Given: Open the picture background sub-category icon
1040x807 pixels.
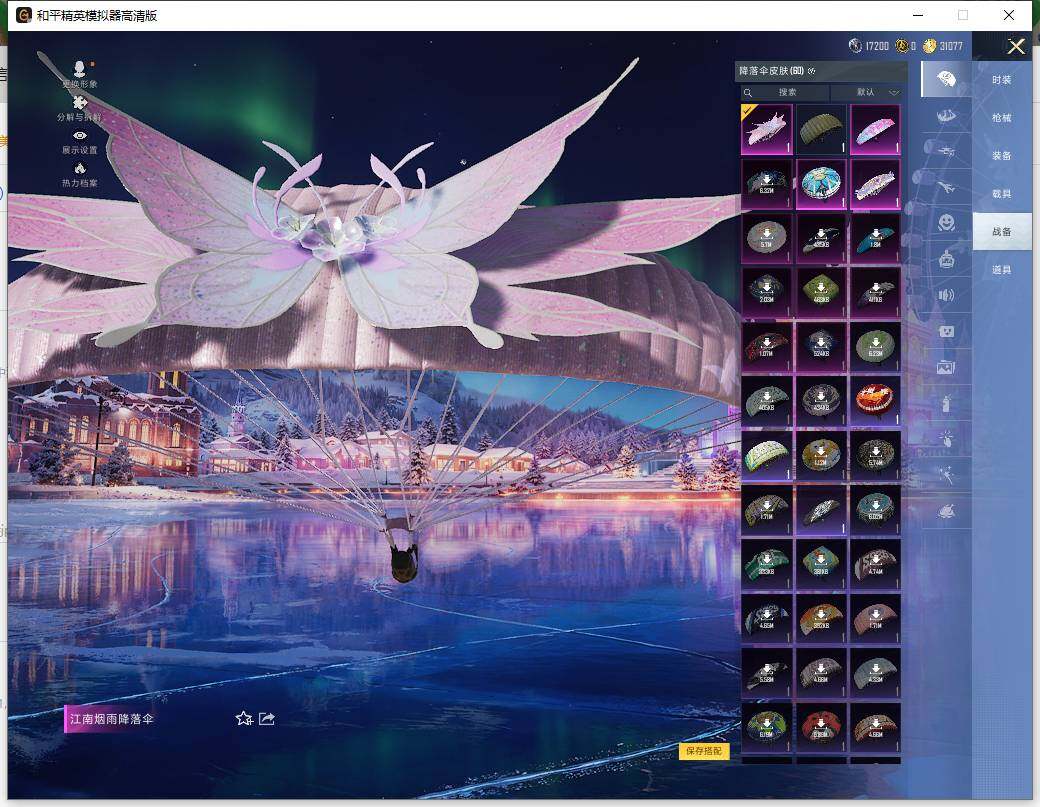Looking at the screenshot, I should coord(946,366).
